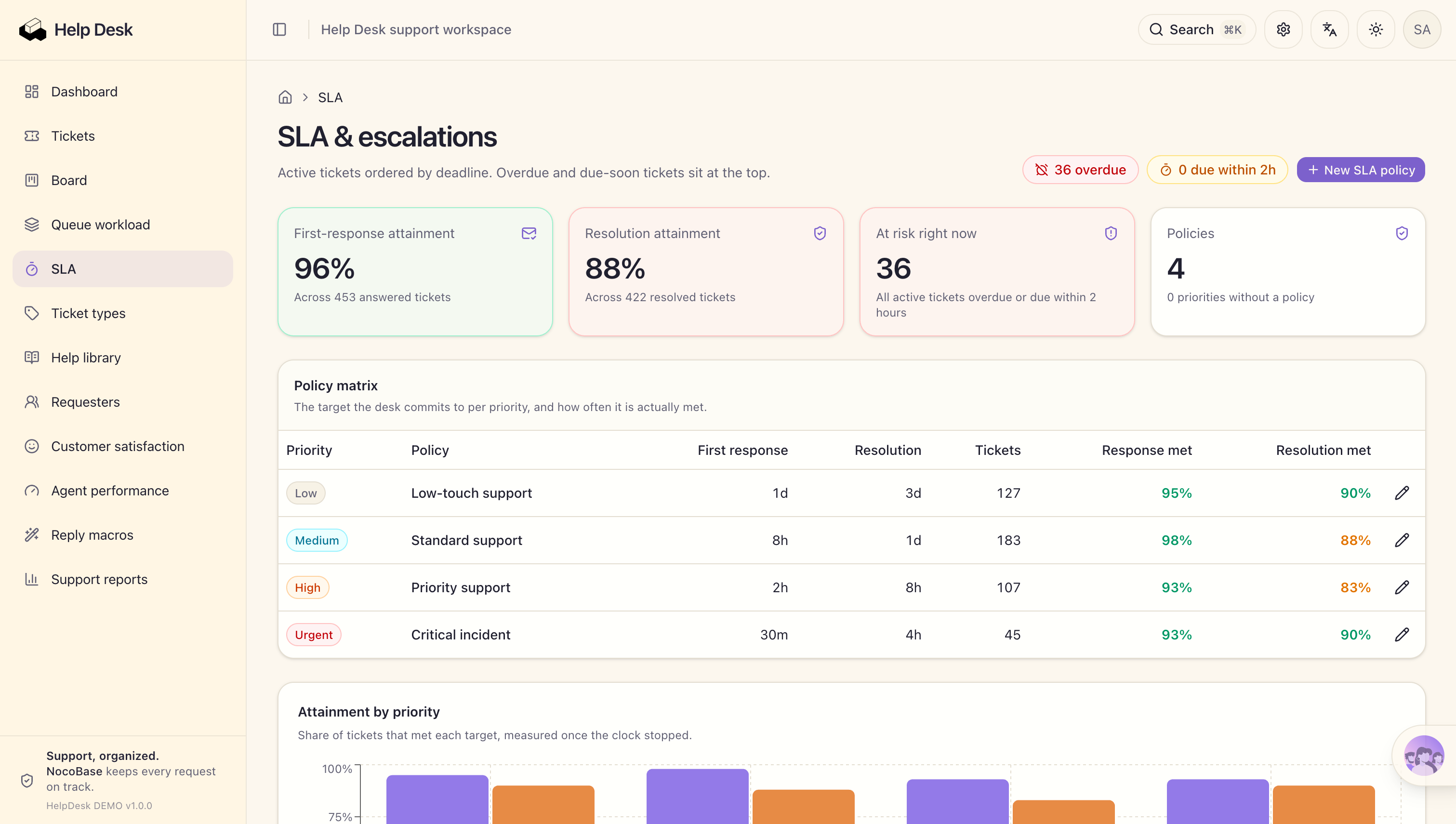Edit the Critical incident policy
Viewport: 1456px width, 824px height.
point(1402,635)
